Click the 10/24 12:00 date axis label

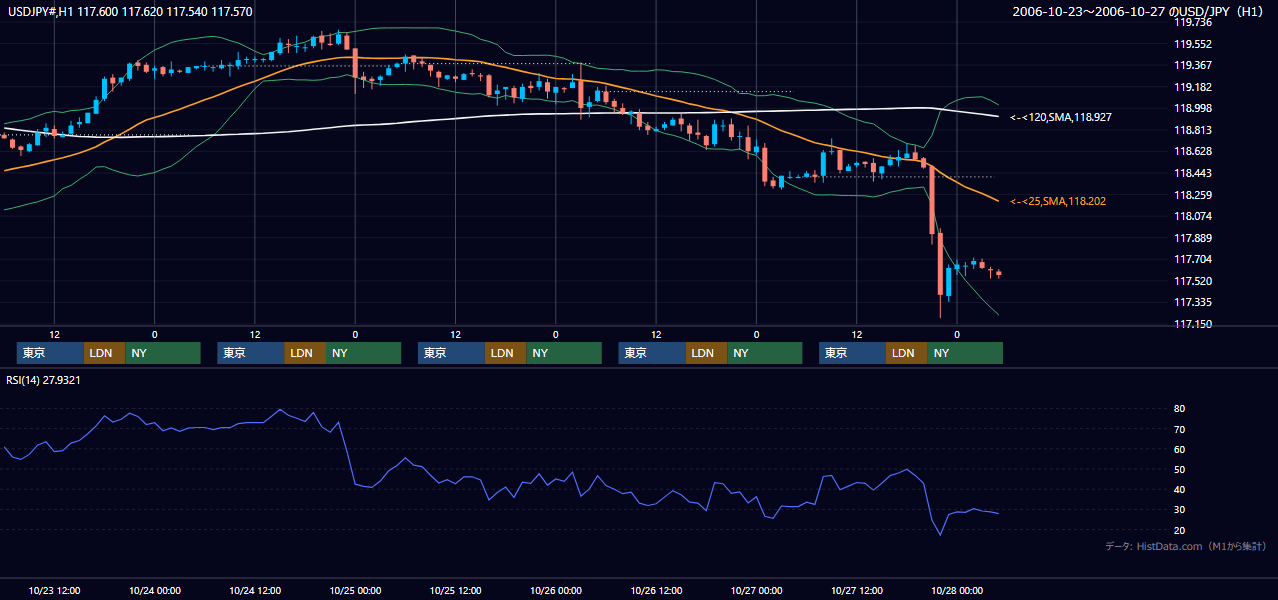coord(255,590)
